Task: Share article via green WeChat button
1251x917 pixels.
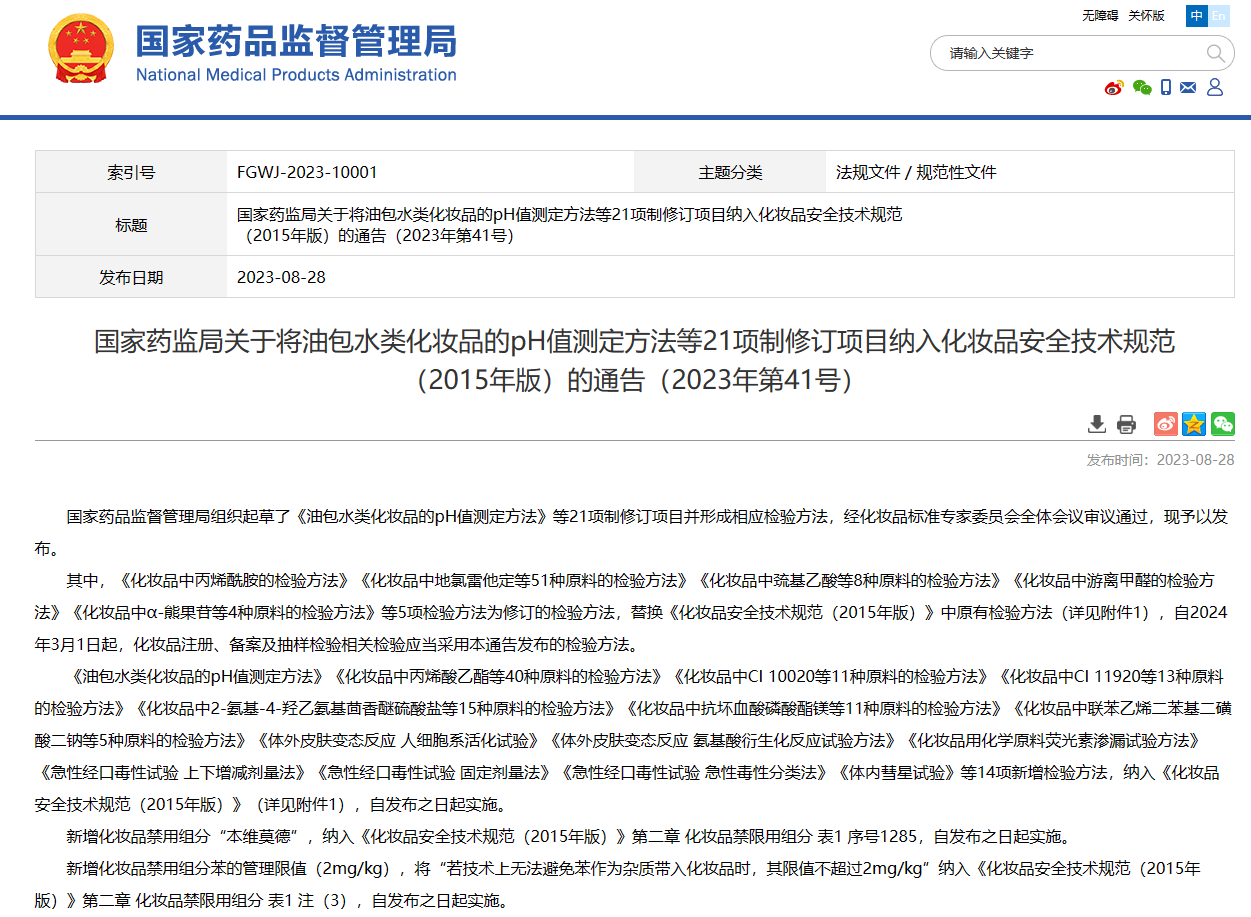Action: point(1222,424)
